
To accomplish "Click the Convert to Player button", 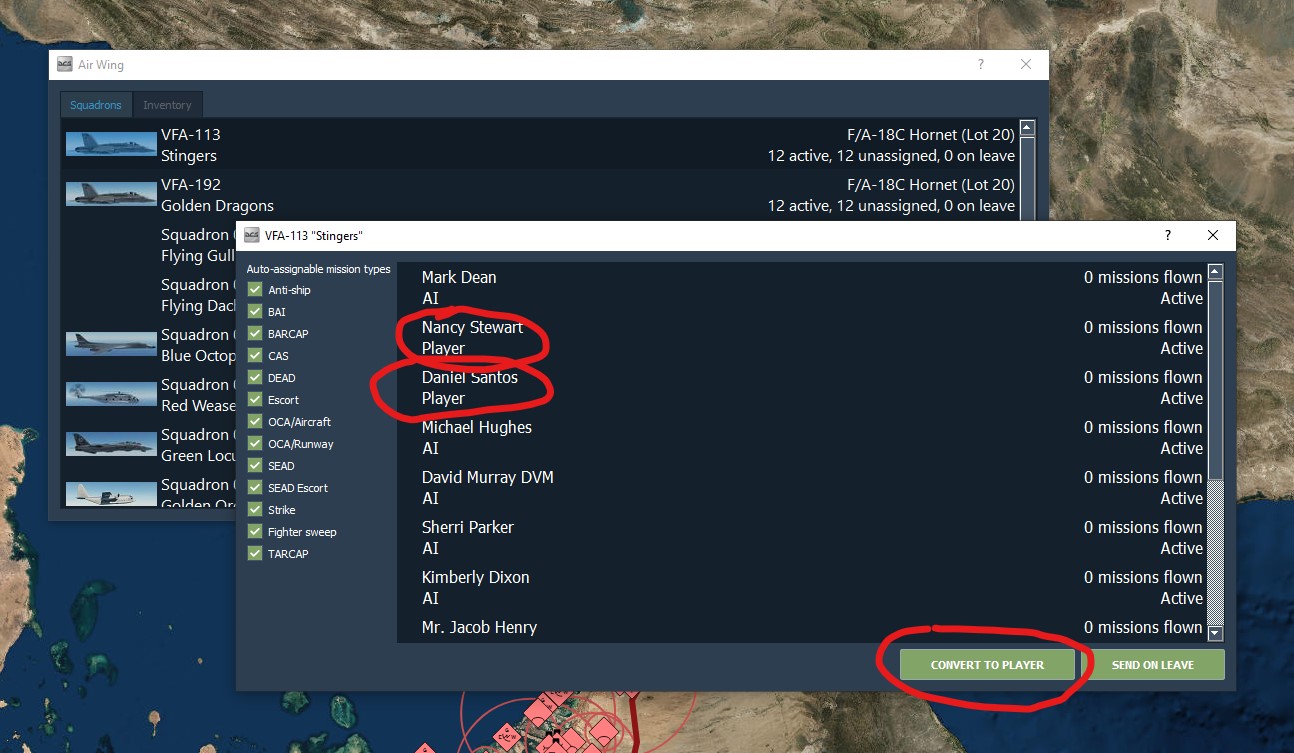I will coord(987,665).
